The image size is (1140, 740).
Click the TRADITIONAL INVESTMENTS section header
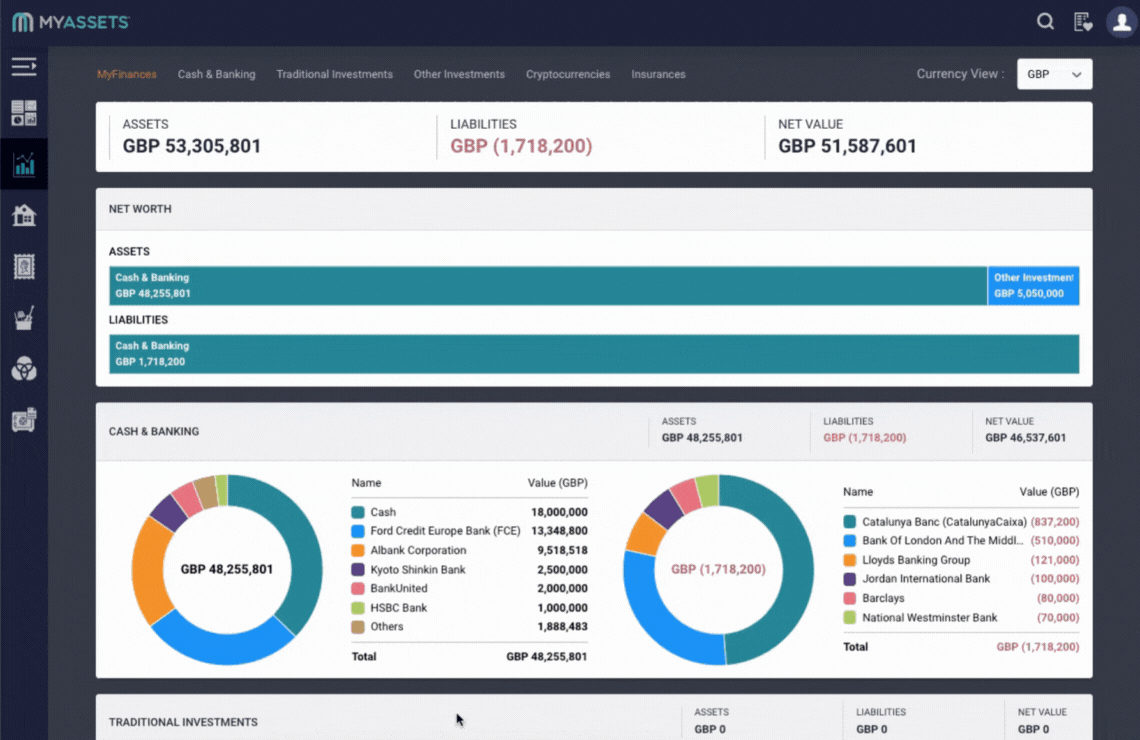[x=183, y=722]
